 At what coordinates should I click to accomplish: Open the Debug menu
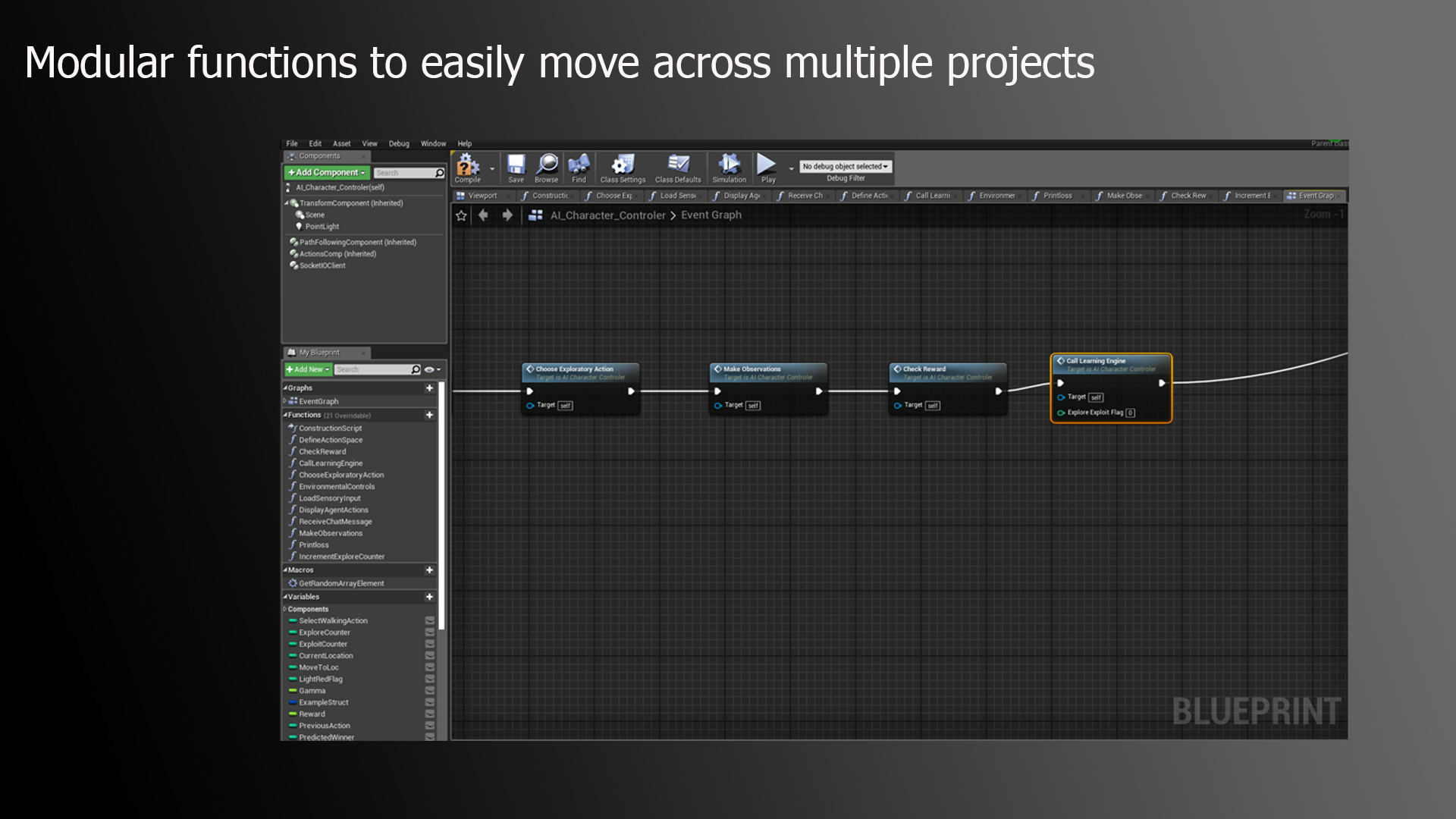[x=399, y=143]
